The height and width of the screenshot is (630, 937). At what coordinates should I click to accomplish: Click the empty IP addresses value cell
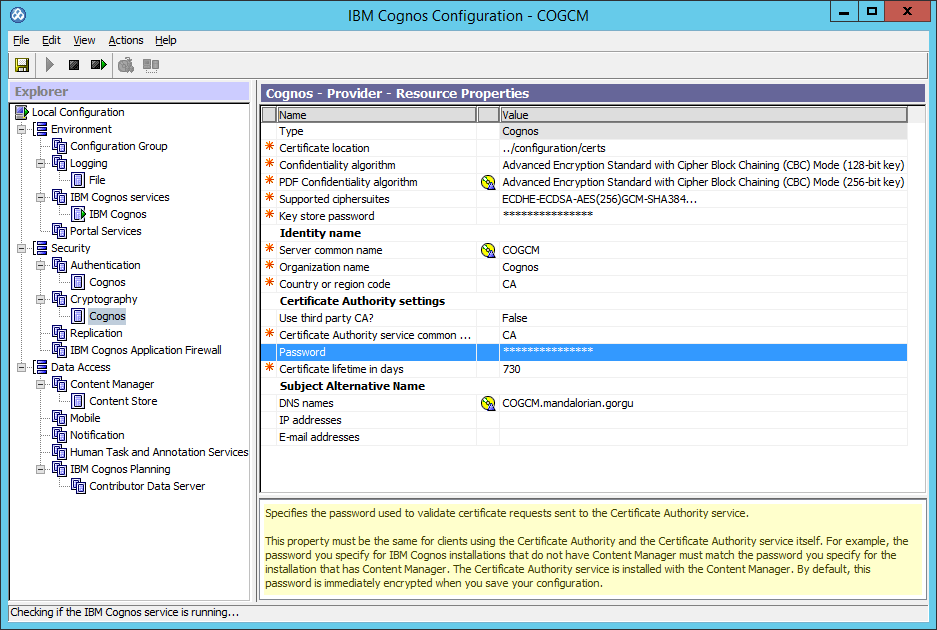pyautogui.click(x=703, y=420)
